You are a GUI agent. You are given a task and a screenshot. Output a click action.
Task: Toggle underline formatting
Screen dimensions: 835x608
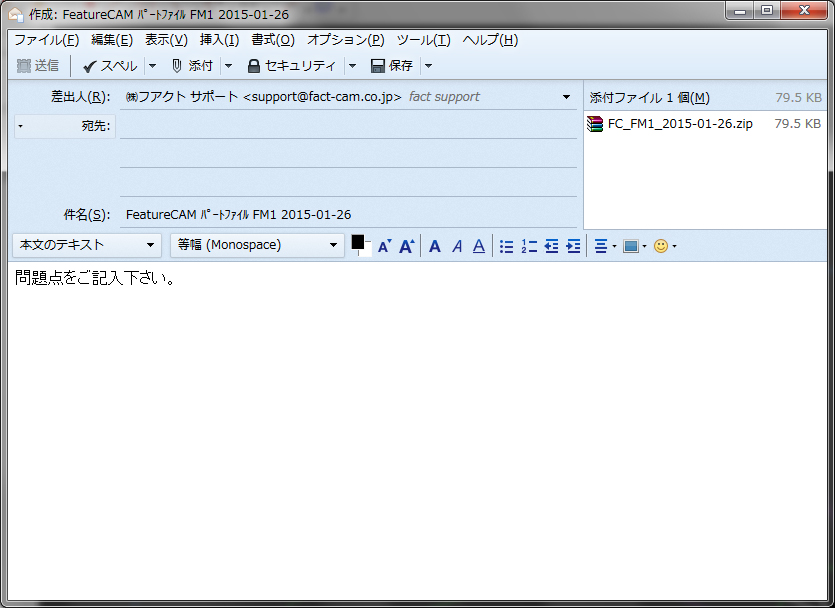coord(479,246)
